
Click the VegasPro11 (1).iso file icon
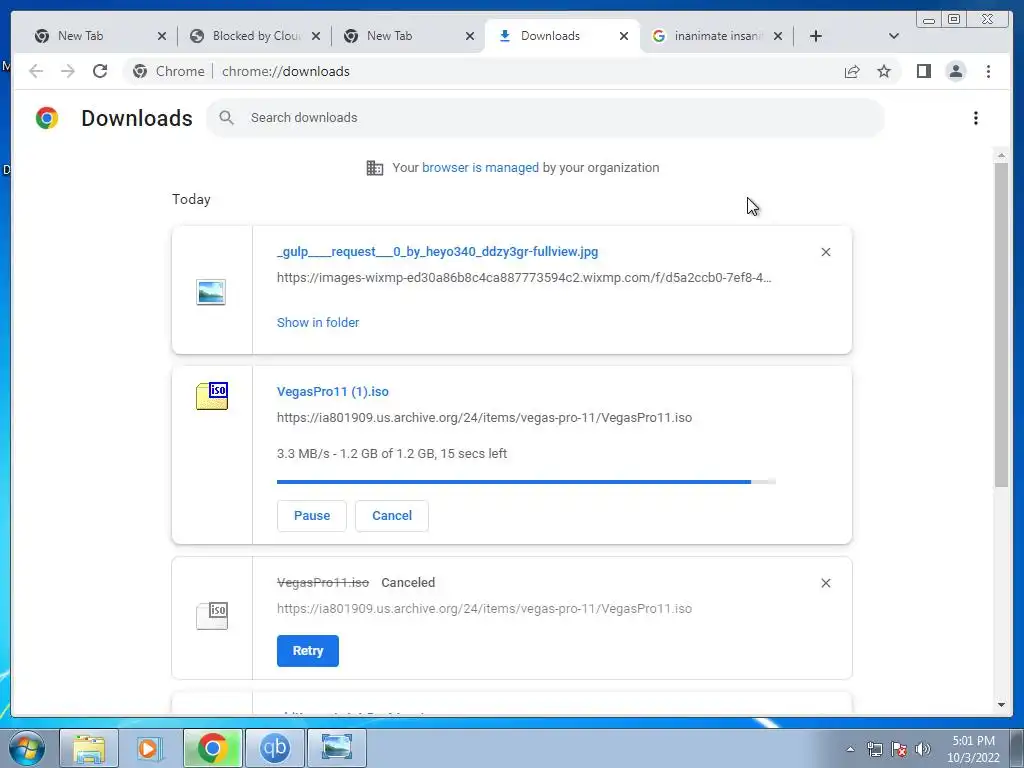coord(212,396)
